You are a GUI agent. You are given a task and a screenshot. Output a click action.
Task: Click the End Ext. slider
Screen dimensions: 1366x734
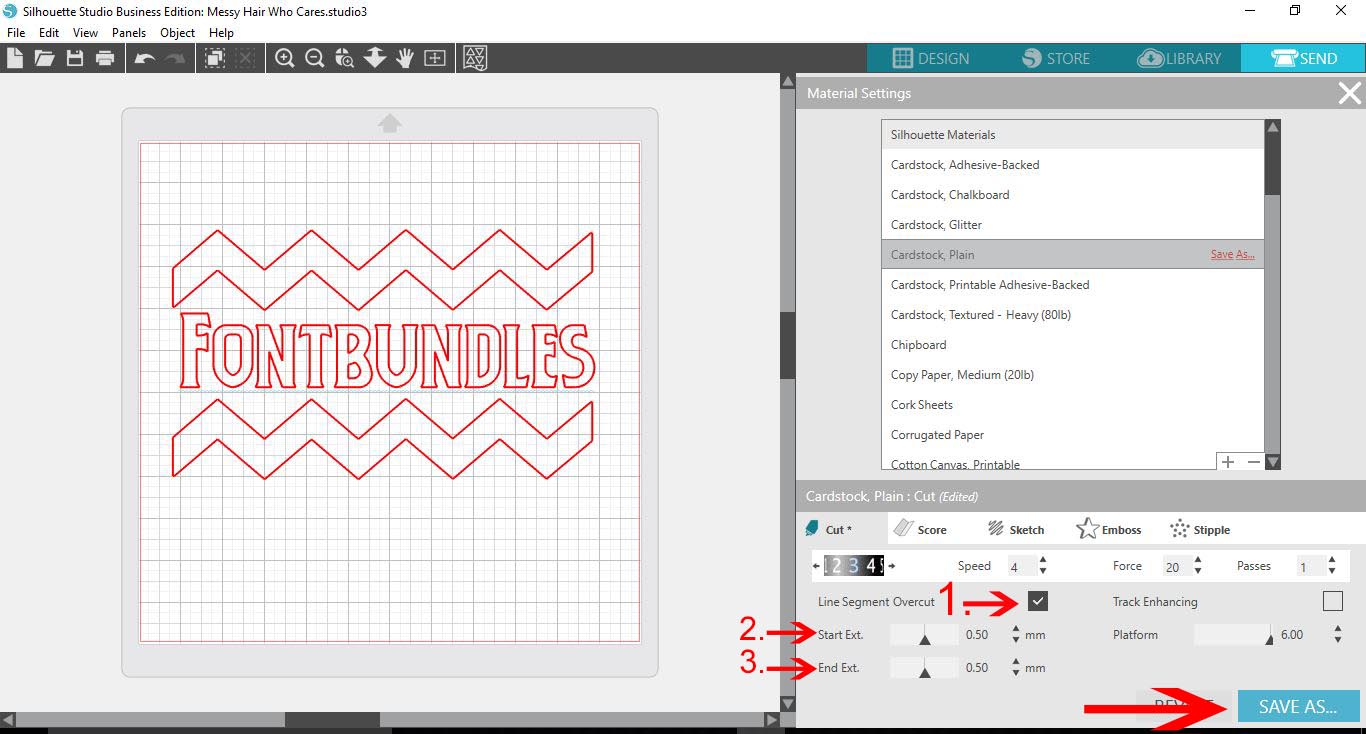(924, 668)
